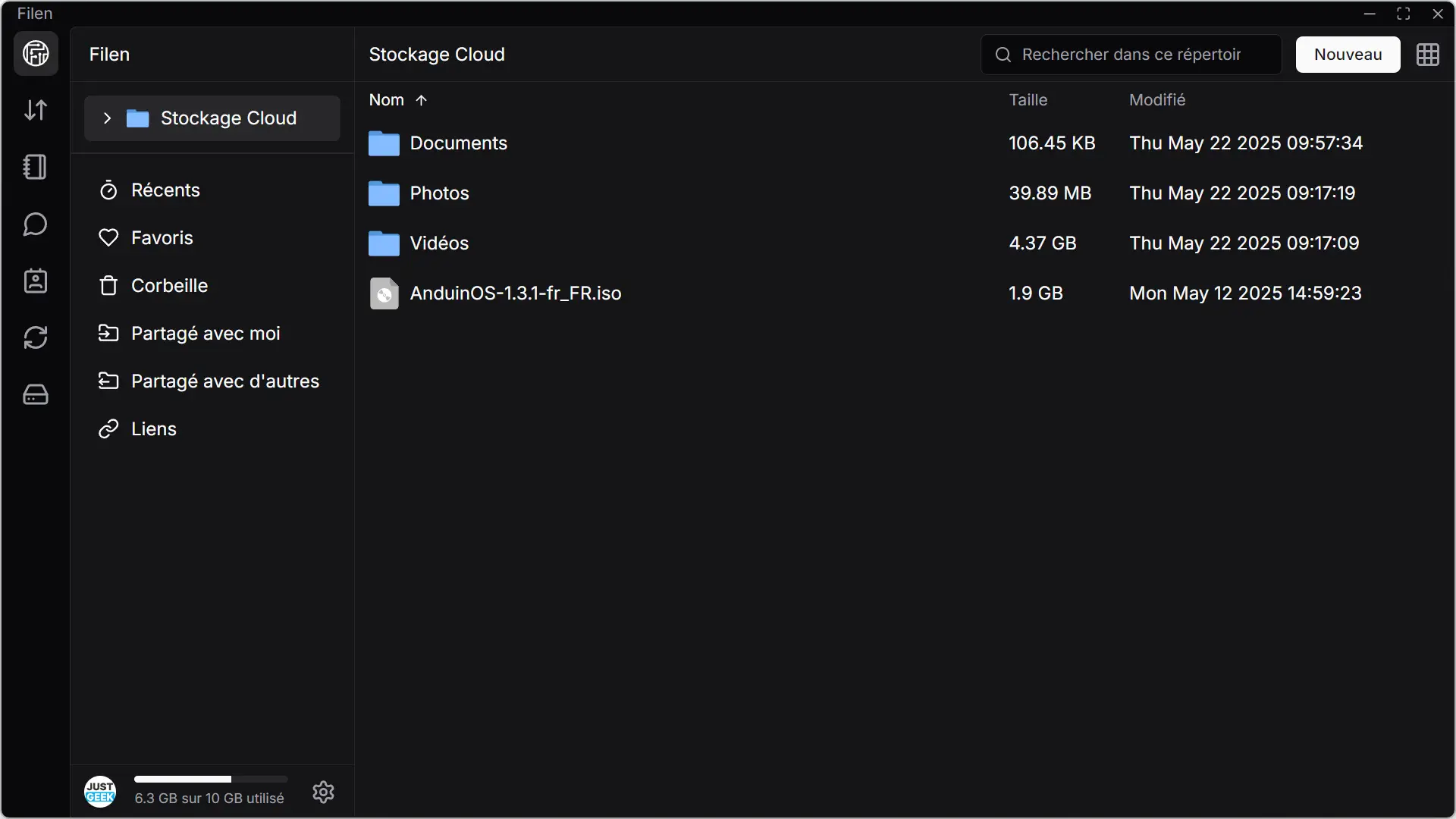Focus the Rechercher dans ce répertoire field
The height and width of the screenshot is (819, 1456).
point(1131,55)
